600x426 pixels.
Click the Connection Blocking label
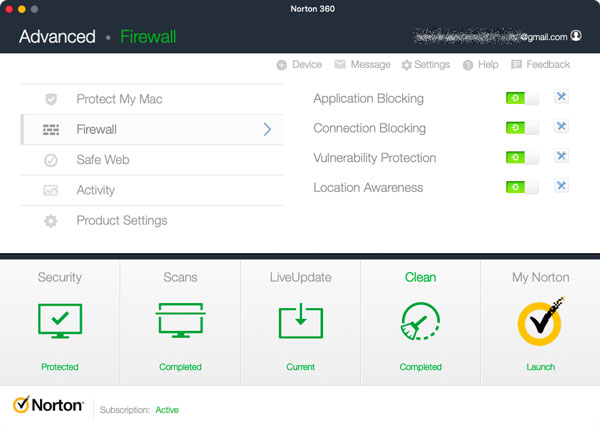pos(370,128)
